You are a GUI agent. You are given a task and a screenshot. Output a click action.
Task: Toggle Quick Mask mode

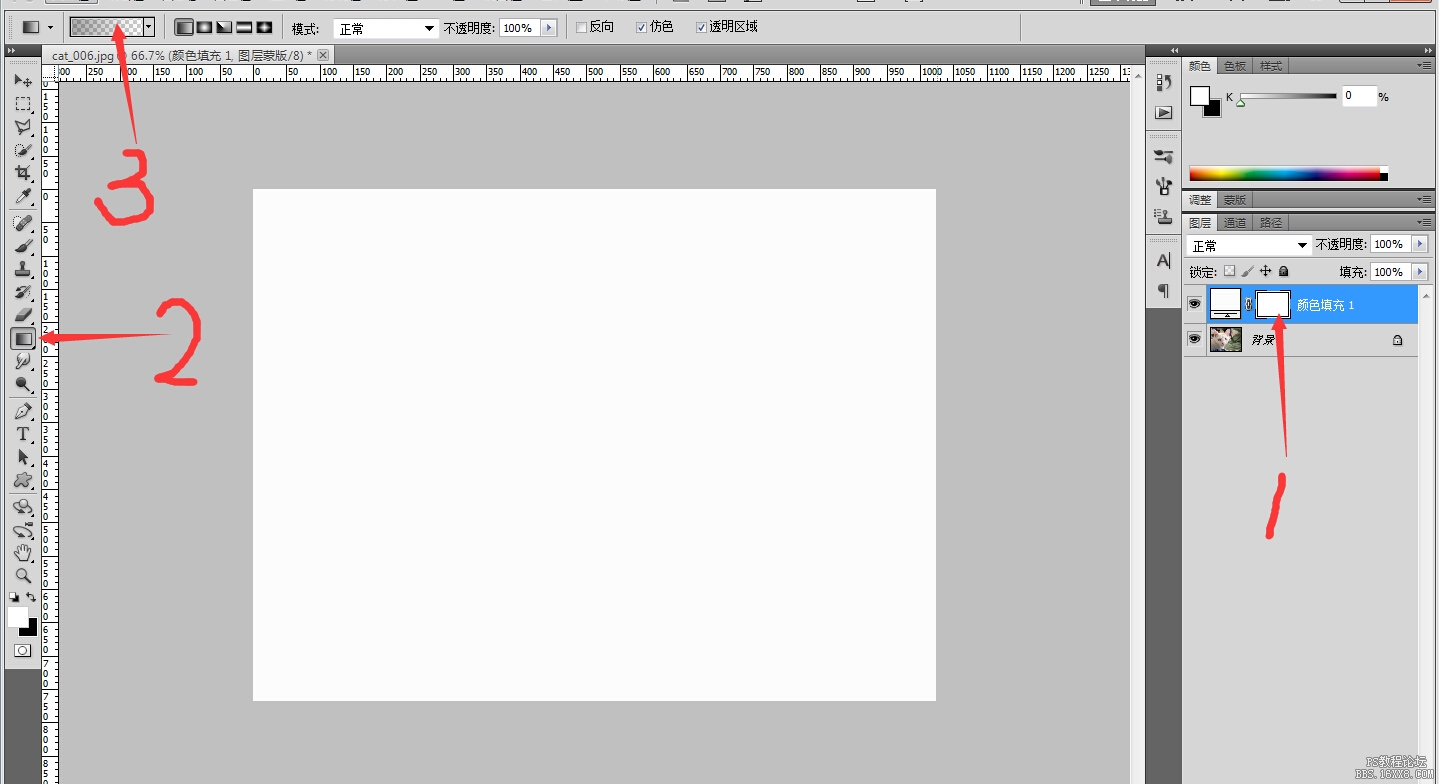point(22,650)
